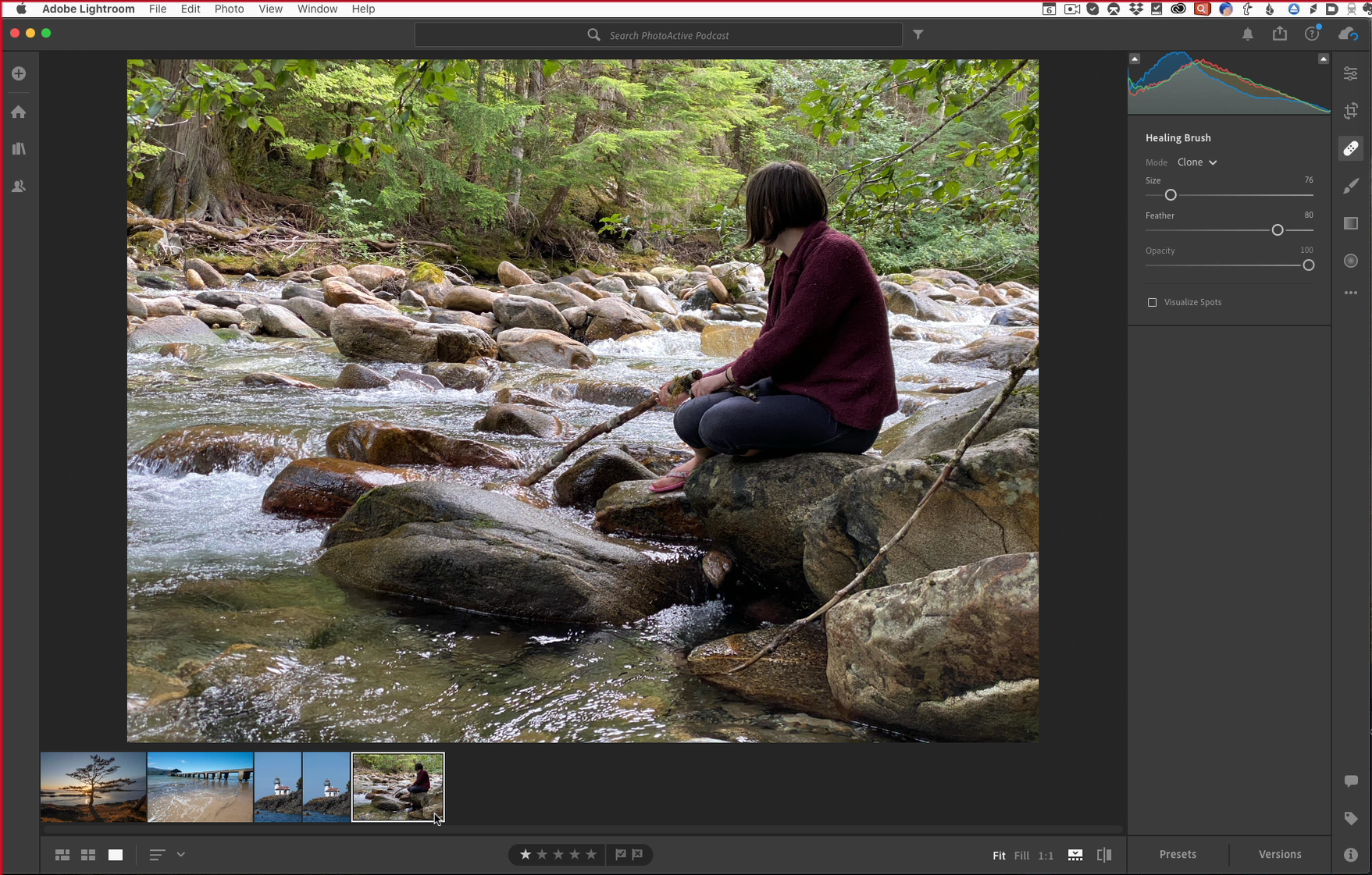Switch to single Detail view
Screen dimensions: 1372x875
tap(116, 855)
